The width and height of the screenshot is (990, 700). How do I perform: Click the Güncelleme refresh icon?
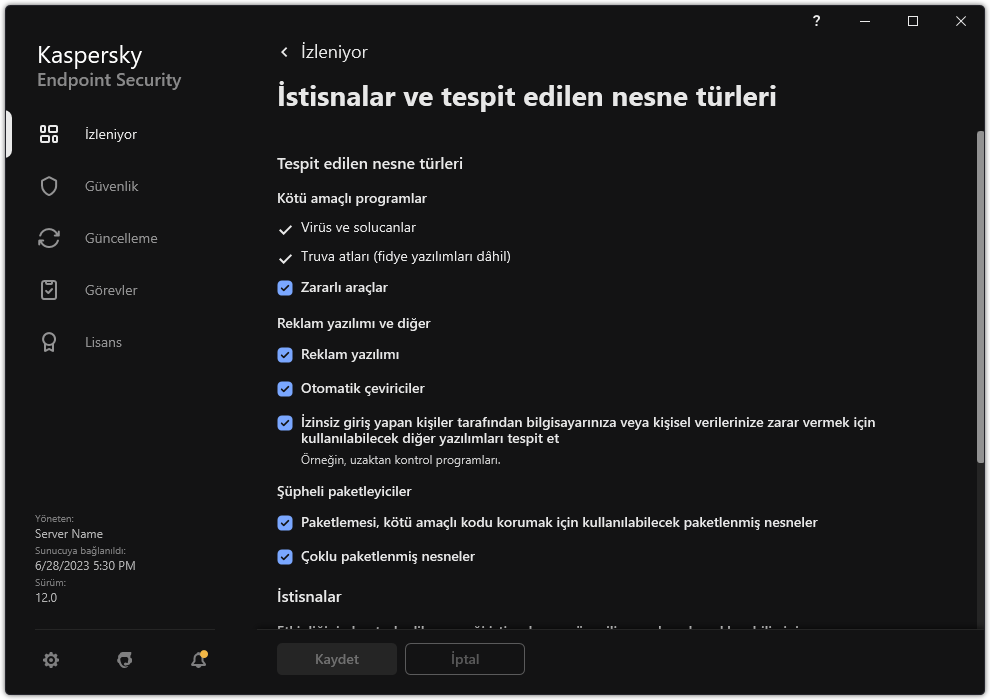48,238
